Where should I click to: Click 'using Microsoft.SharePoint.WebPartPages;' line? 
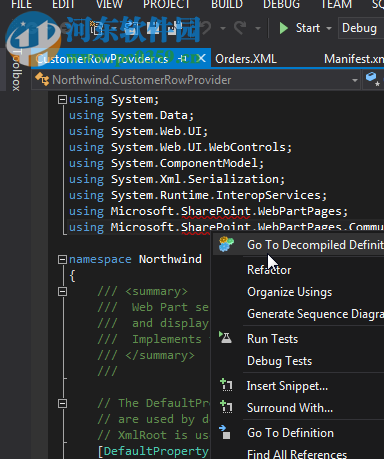click(208, 211)
